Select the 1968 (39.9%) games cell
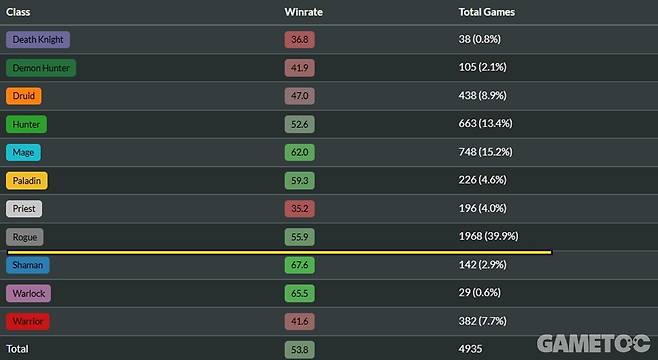The height and width of the screenshot is (360, 658). (x=488, y=236)
